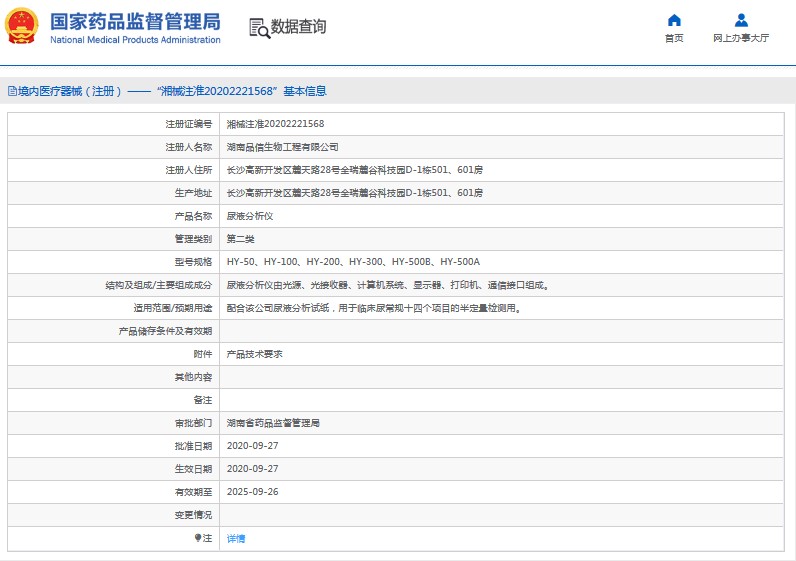Open the 首页 text link
The width and height of the screenshot is (796, 561).
pos(674,38)
